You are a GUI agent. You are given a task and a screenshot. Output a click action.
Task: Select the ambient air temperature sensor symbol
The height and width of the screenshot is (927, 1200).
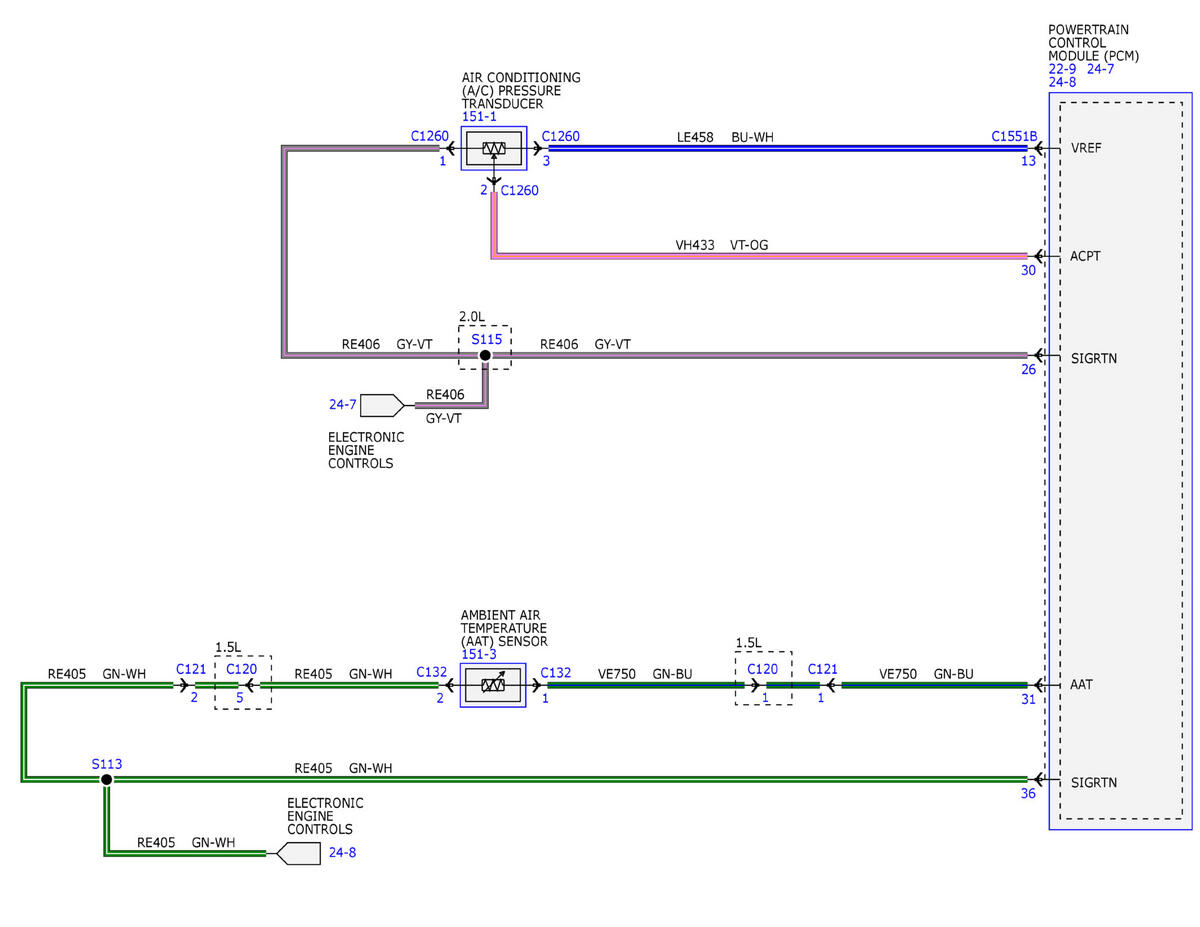493,685
